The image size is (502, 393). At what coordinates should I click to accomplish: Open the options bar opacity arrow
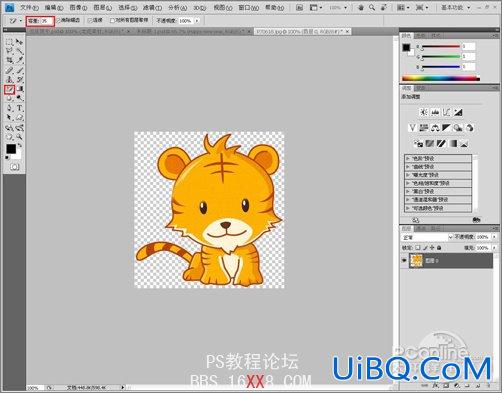(x=197, y=21)
